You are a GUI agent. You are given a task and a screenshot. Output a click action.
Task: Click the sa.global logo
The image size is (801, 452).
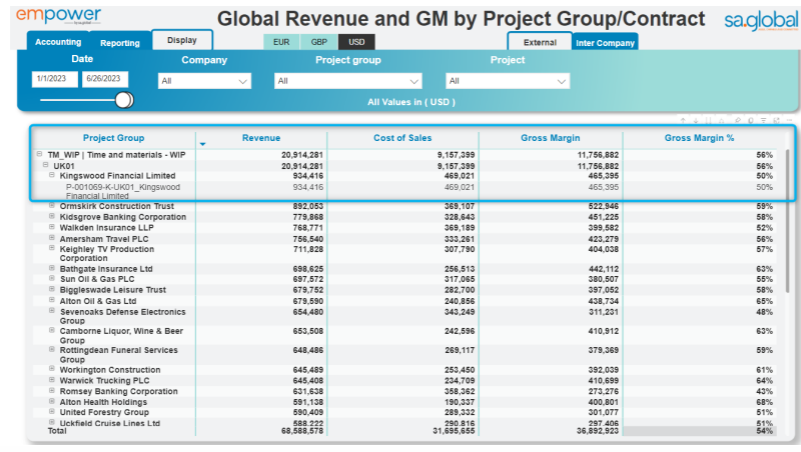click(761, 20)
